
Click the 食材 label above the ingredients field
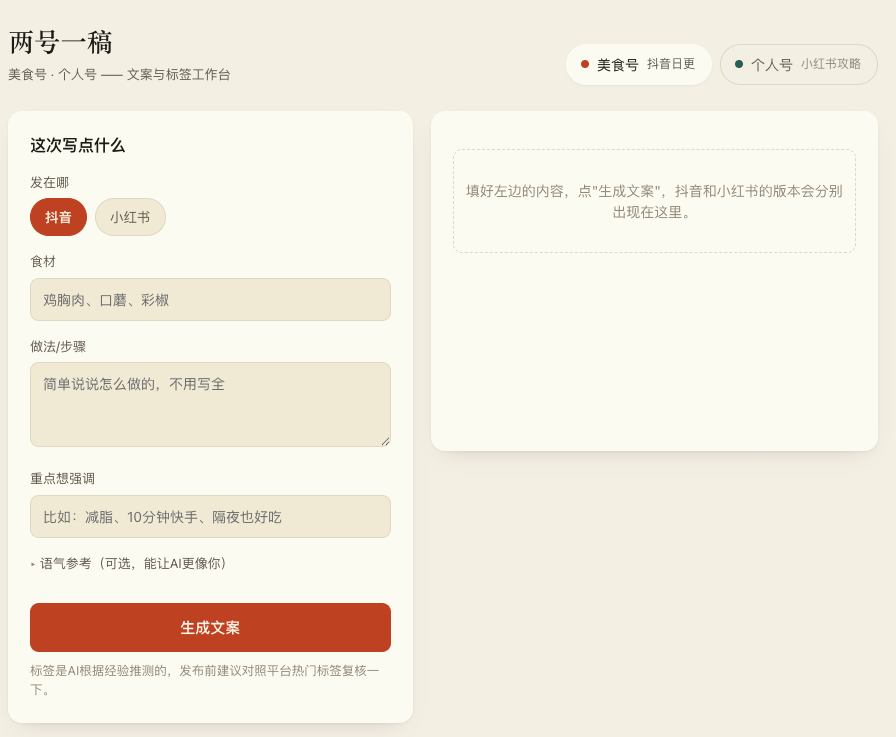tap(43, 262)
